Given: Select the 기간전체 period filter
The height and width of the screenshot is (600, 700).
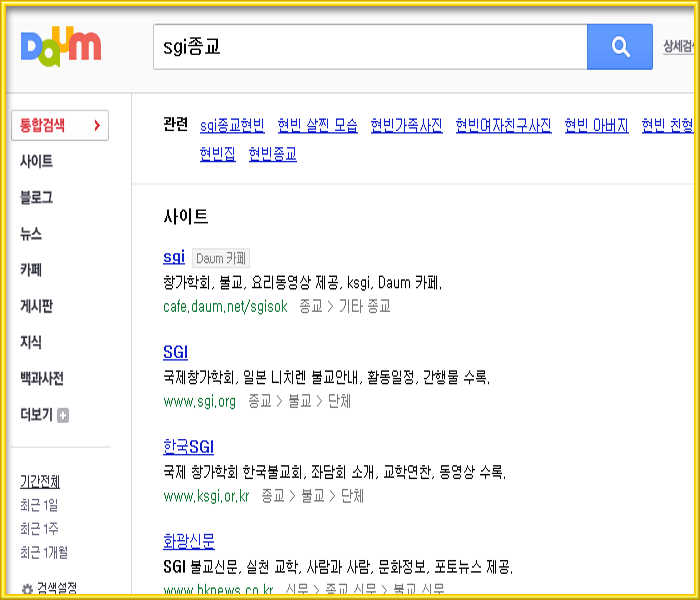Looking at the screenshot, I should tap(40, 482).
